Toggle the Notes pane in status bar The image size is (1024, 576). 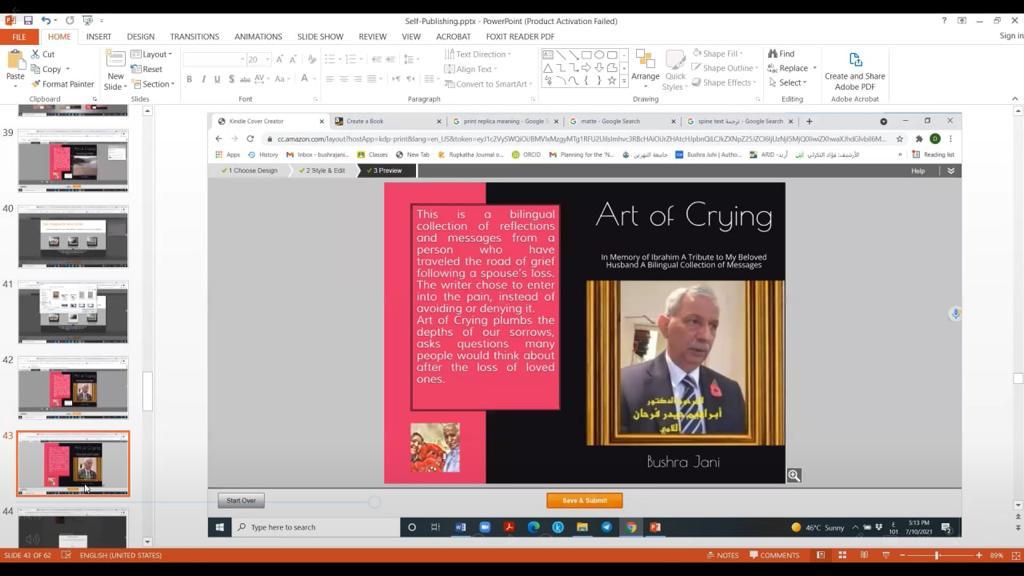pyautogui.click(x=722, y=555)
